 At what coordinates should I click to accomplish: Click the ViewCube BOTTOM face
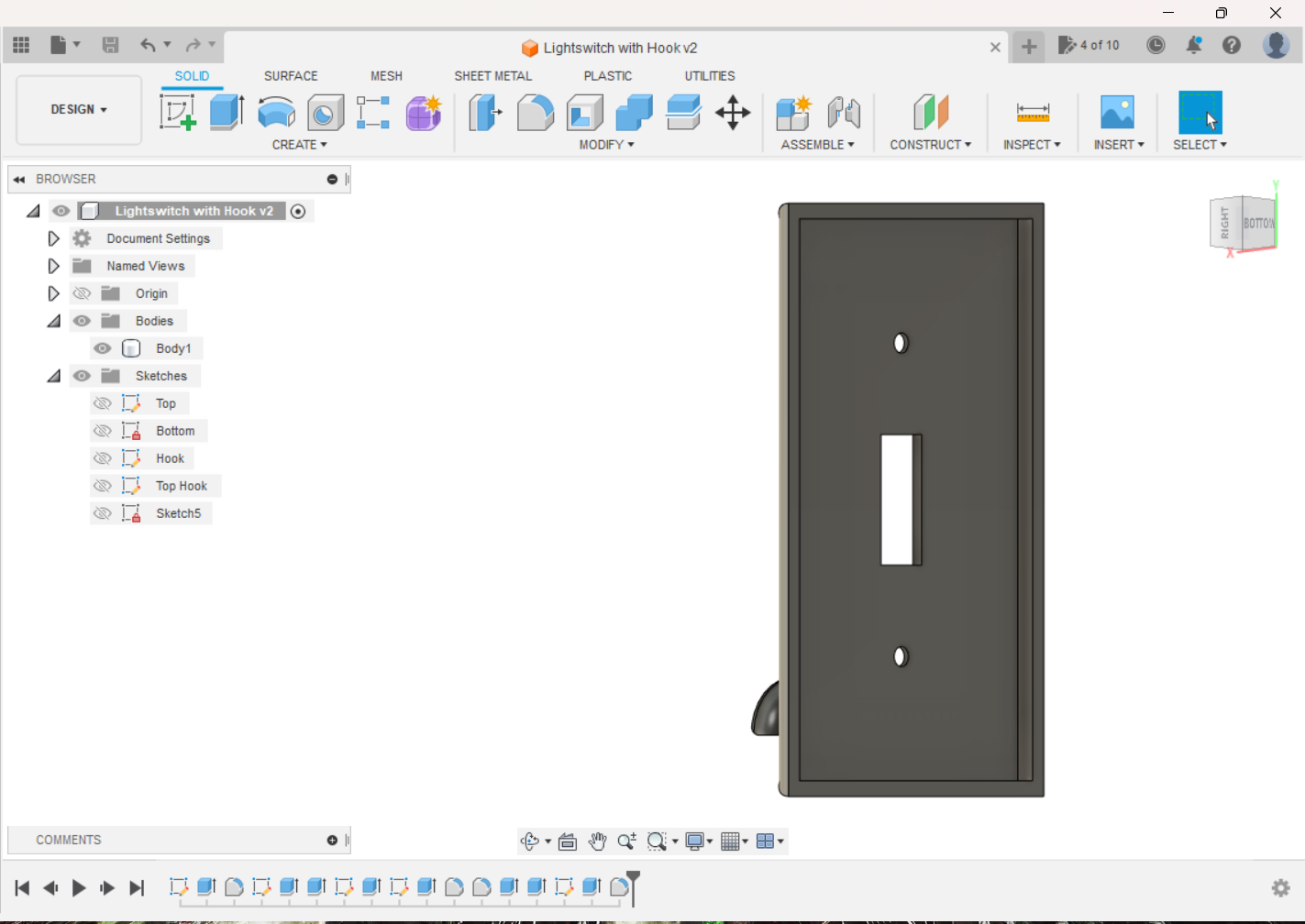pos(1258,223)
